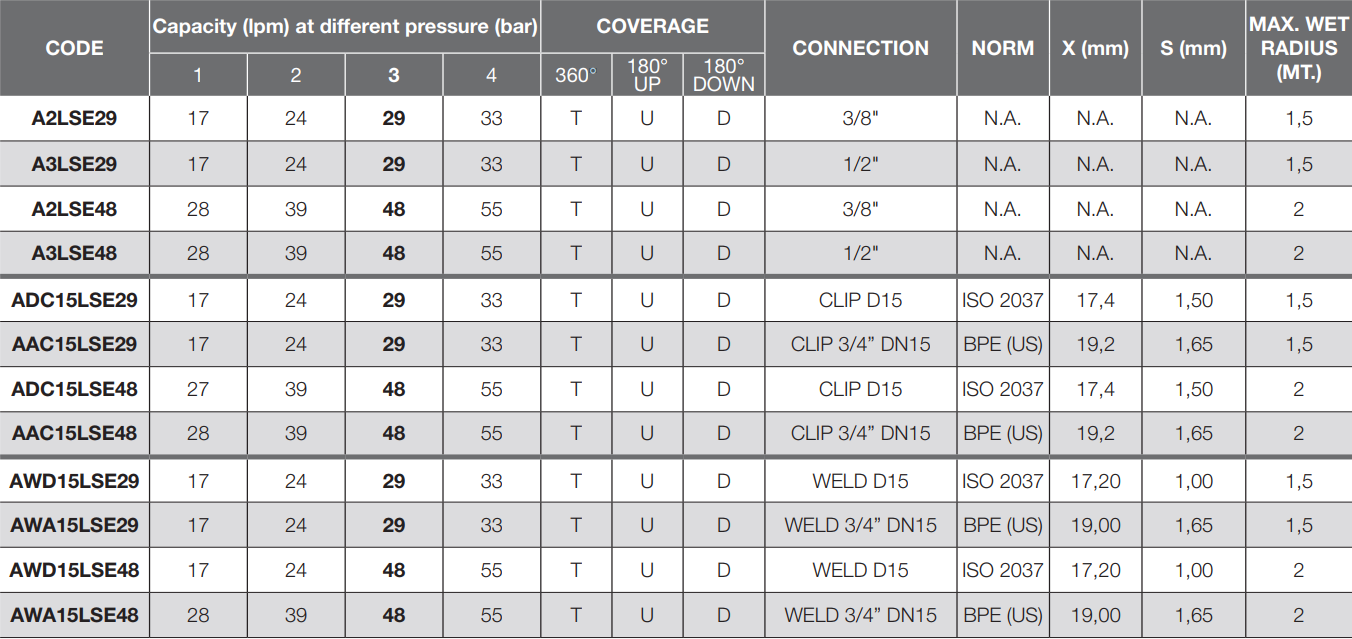
Task: Select the A2LSE29 code cell
Action: click(x=74, y=118)
